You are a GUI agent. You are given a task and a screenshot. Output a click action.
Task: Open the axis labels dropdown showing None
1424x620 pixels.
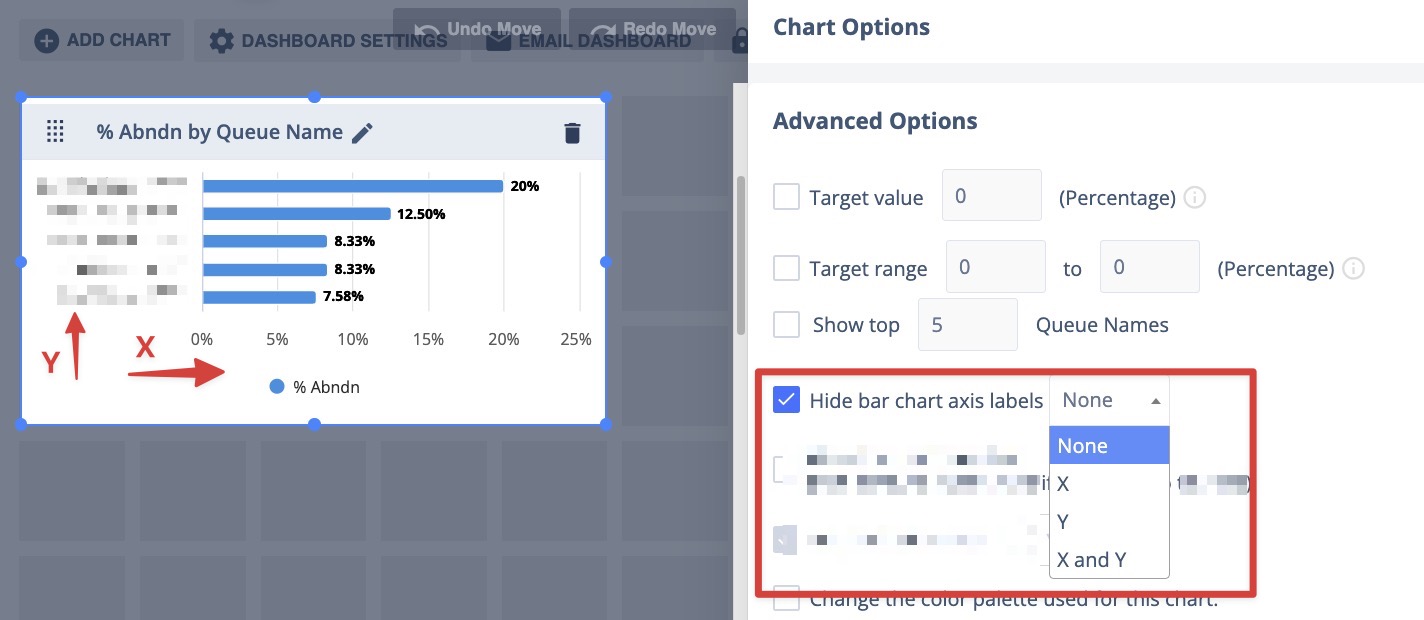(1109, 401)
